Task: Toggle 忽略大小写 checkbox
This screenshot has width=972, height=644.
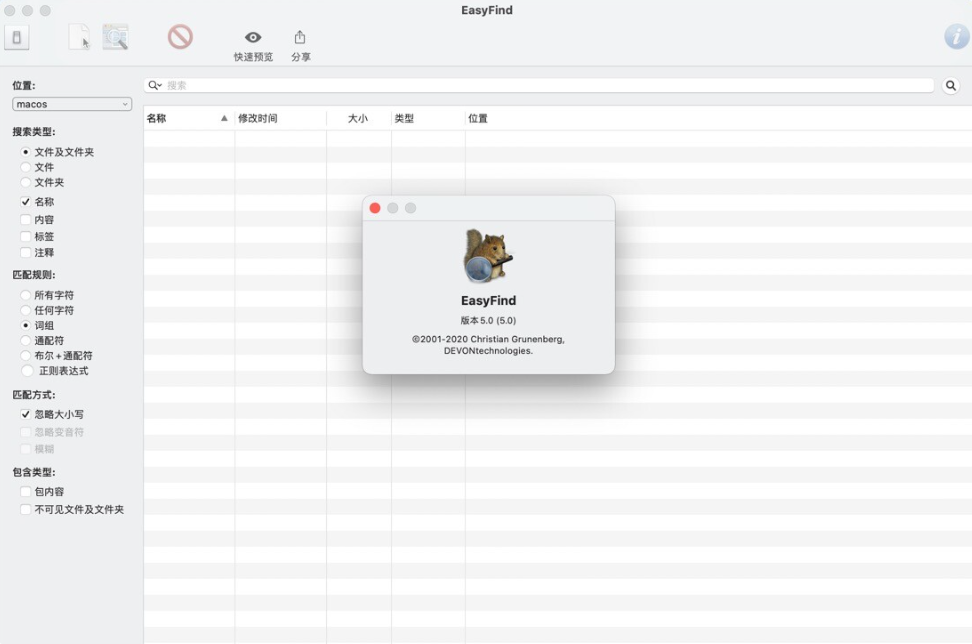Action: 25,414
